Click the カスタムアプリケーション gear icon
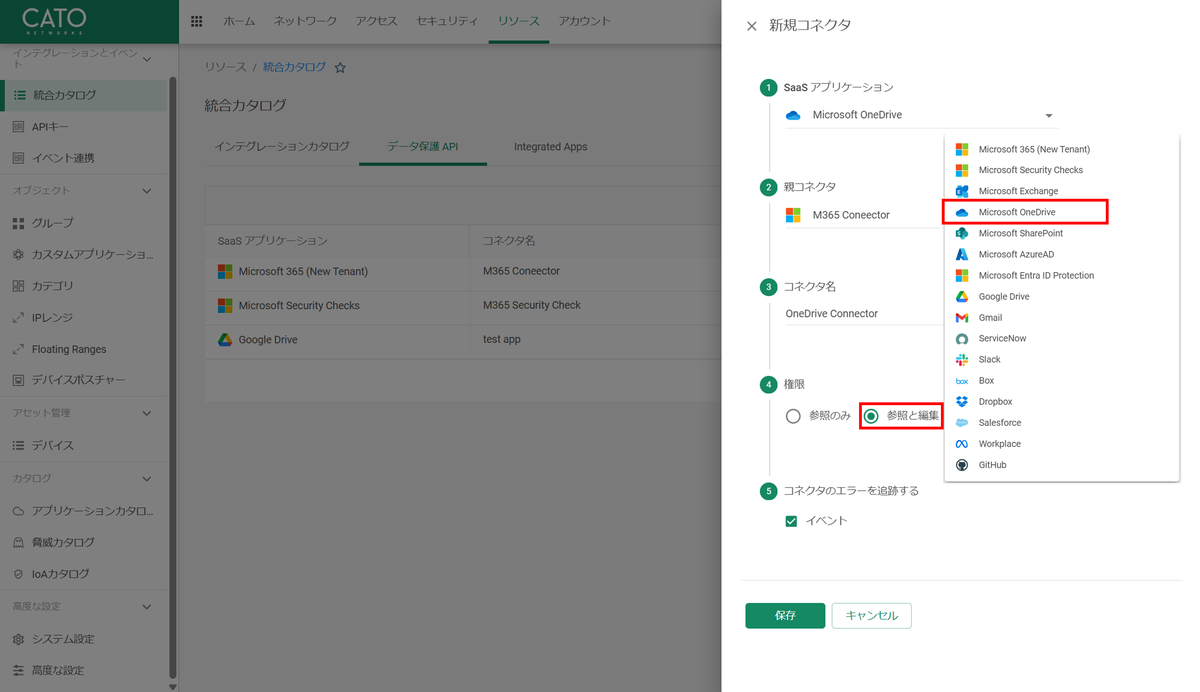Viewport: 1200px width, 692px height. click(18, 255)
